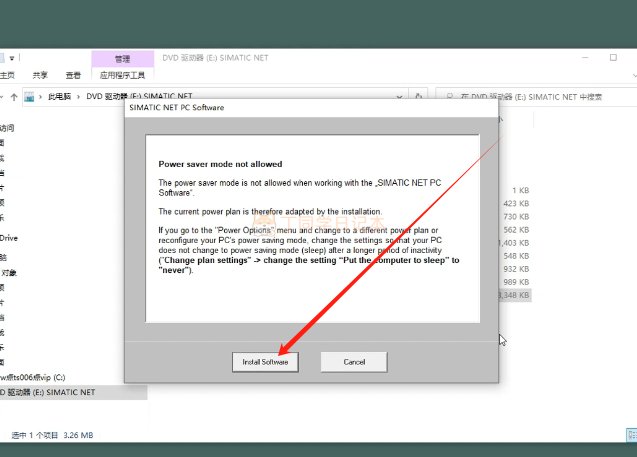Expand the address bar history dropdown
This screenshot has width=637, height=457.
(399, 97)
